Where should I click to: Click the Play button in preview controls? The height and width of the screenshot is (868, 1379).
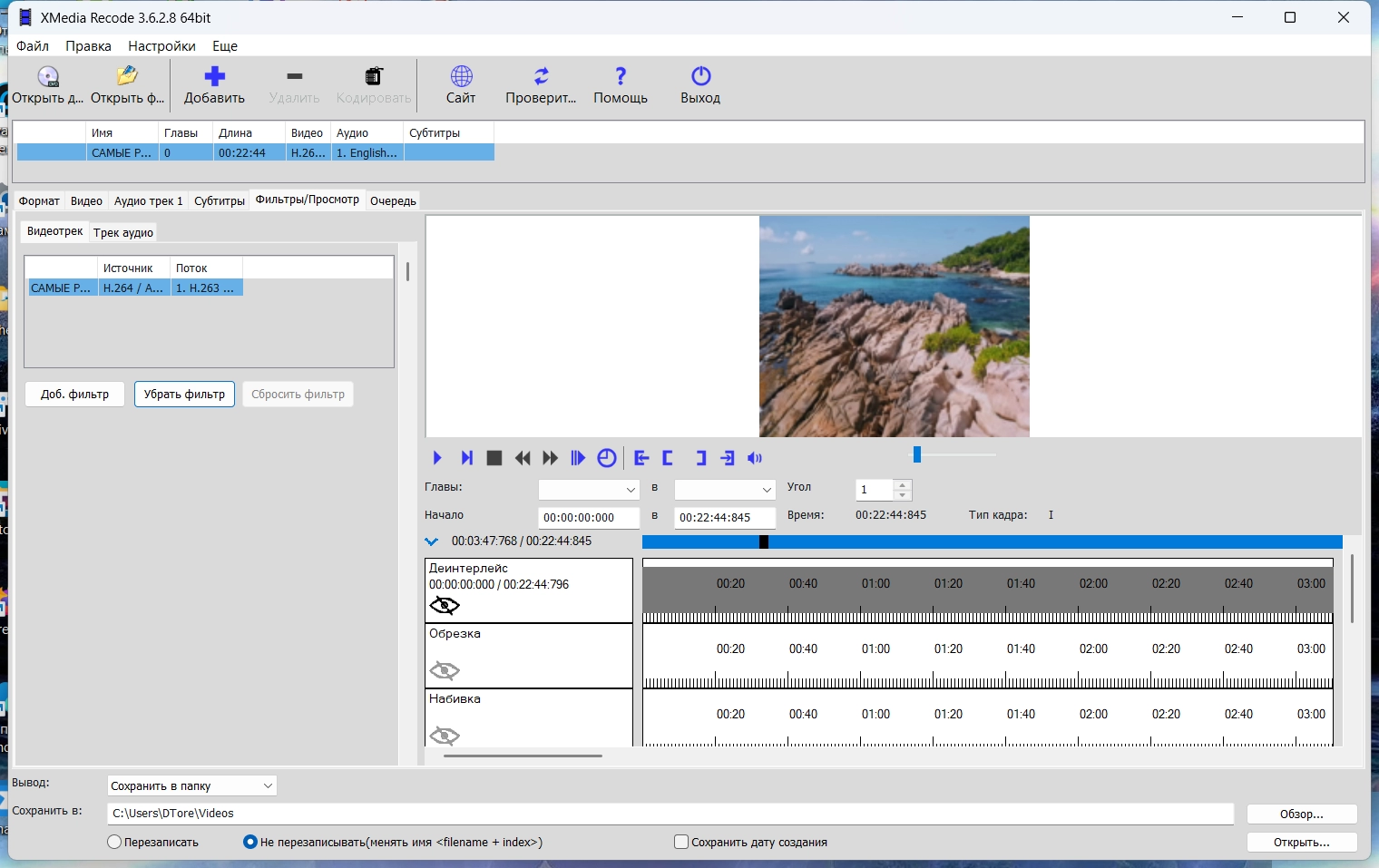[437, 458]
